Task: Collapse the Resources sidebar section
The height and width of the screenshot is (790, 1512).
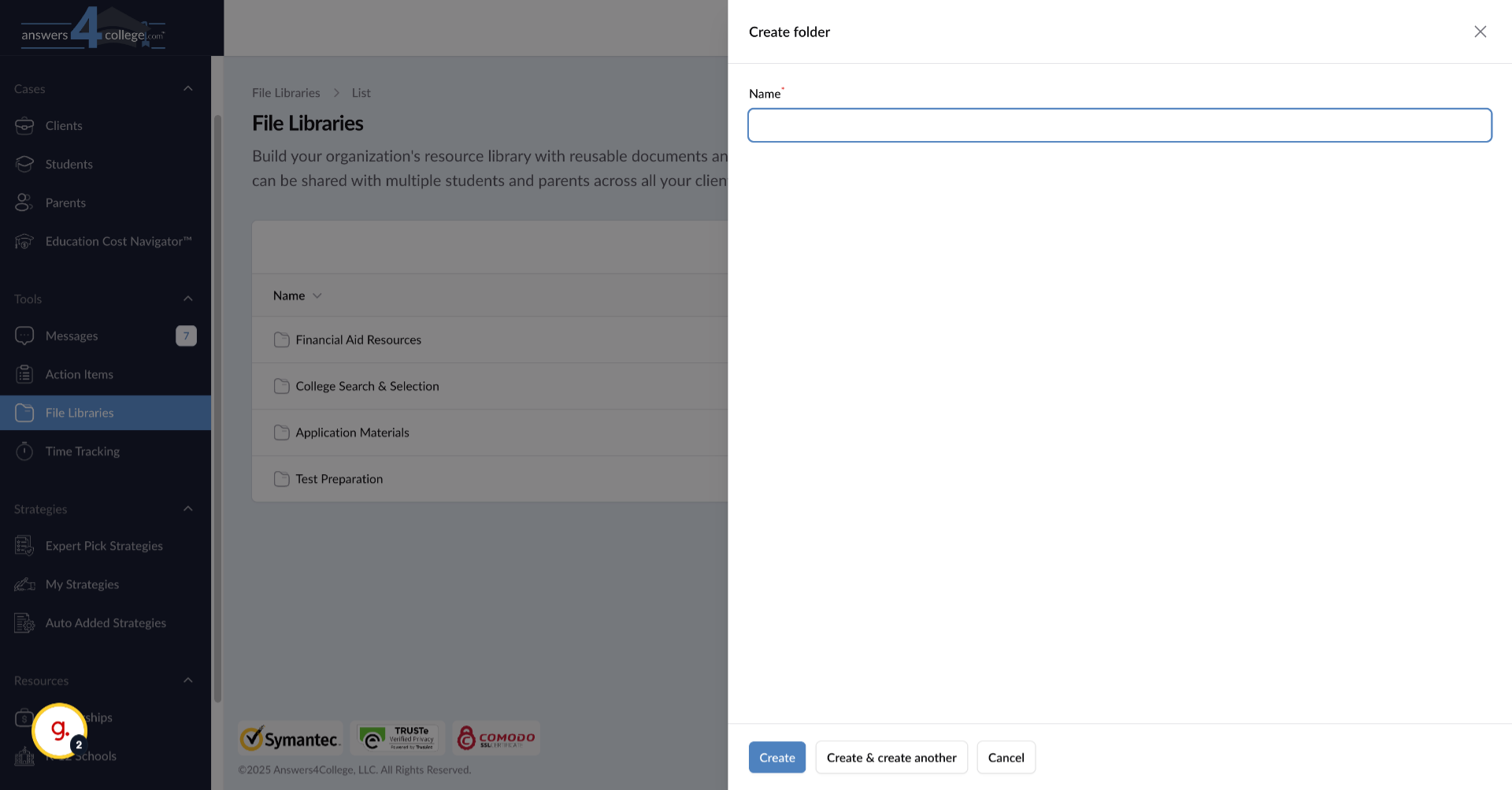Action: 188,681
